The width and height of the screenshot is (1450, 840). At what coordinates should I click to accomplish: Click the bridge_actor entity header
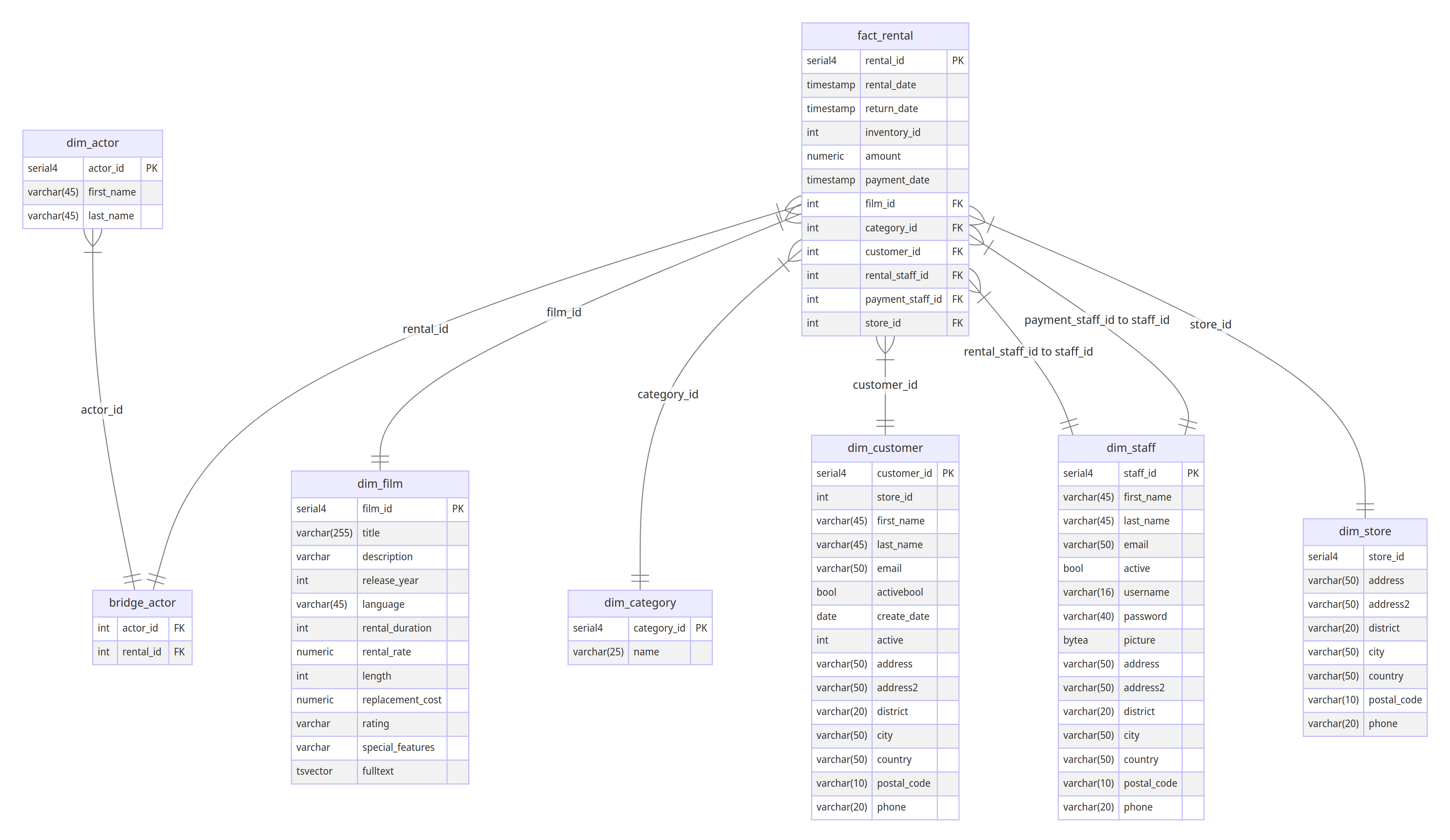click(142, 603)
